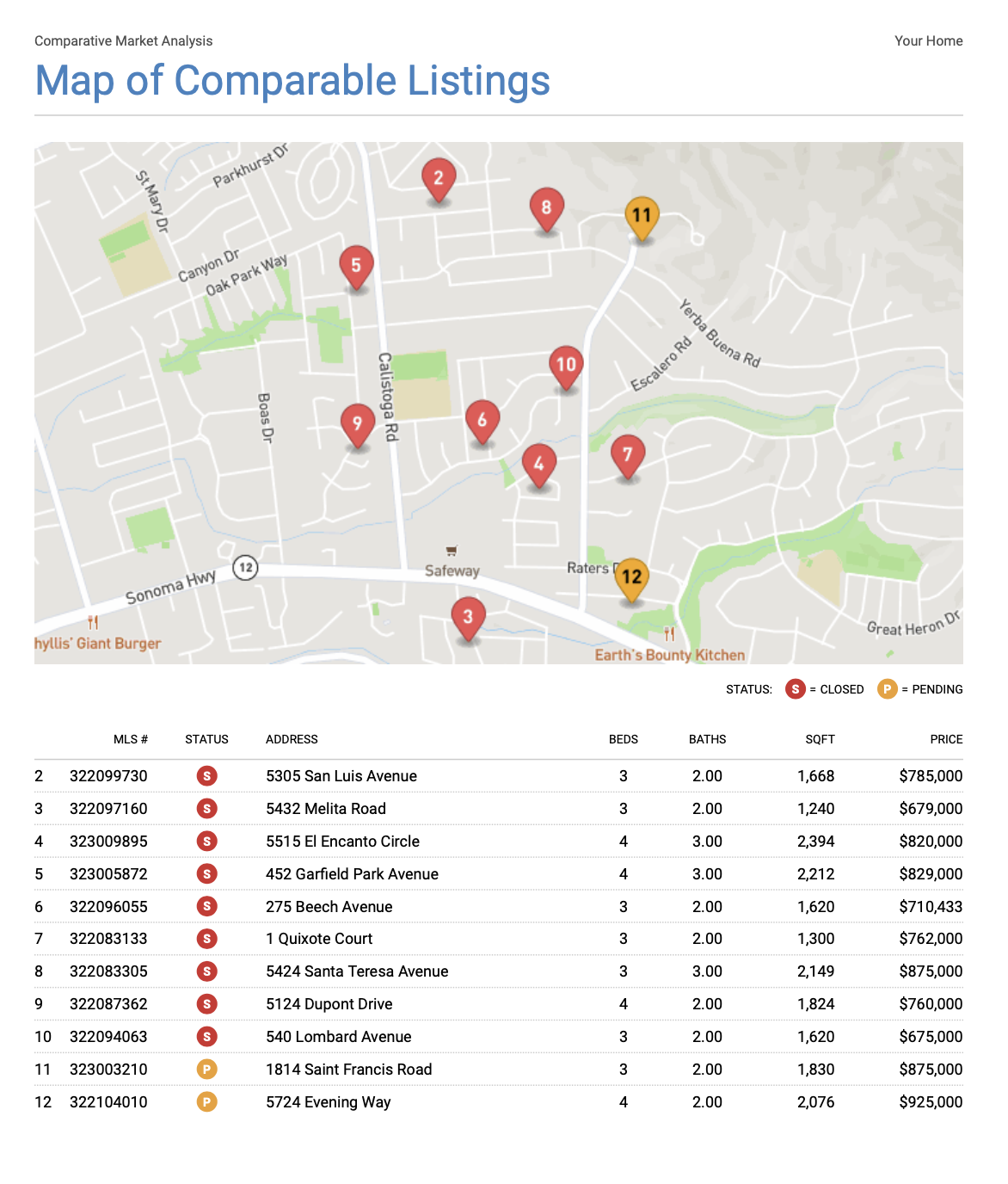Click the PENDING legend P icon
This screenshot has height=1184, width=1008.
(887, 689)
